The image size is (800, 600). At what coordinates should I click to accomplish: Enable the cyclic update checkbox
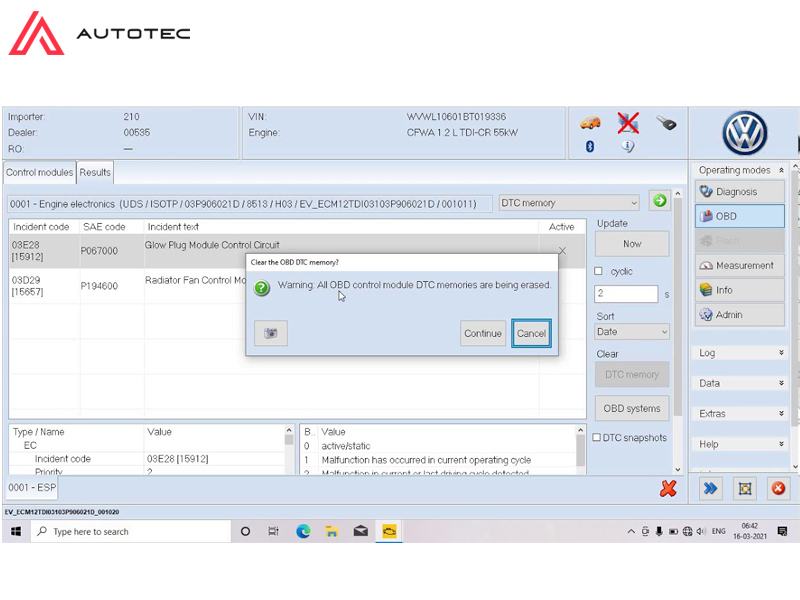point(598,271)
